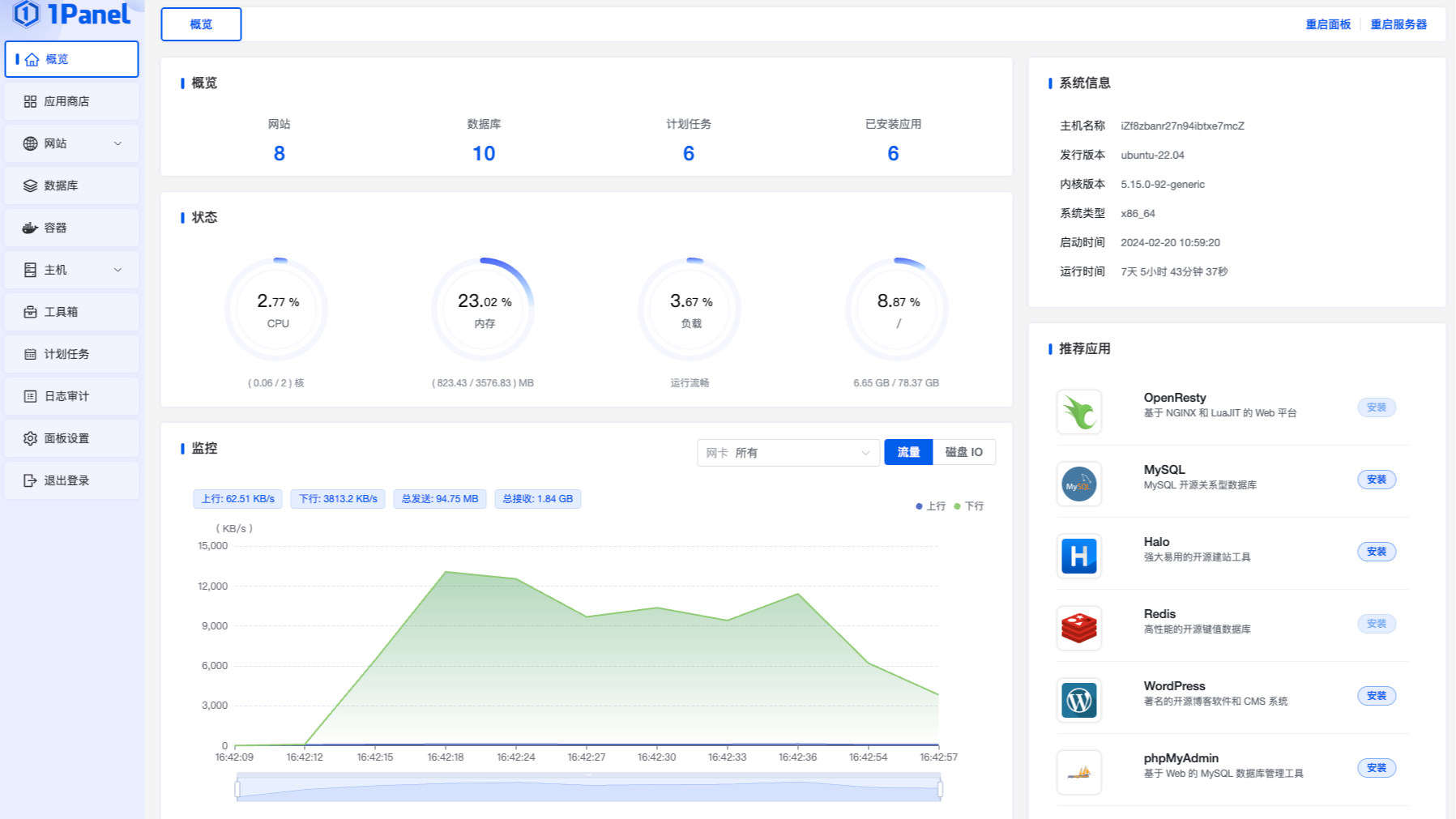Click the 内存 usage gauge

[483, 309]
